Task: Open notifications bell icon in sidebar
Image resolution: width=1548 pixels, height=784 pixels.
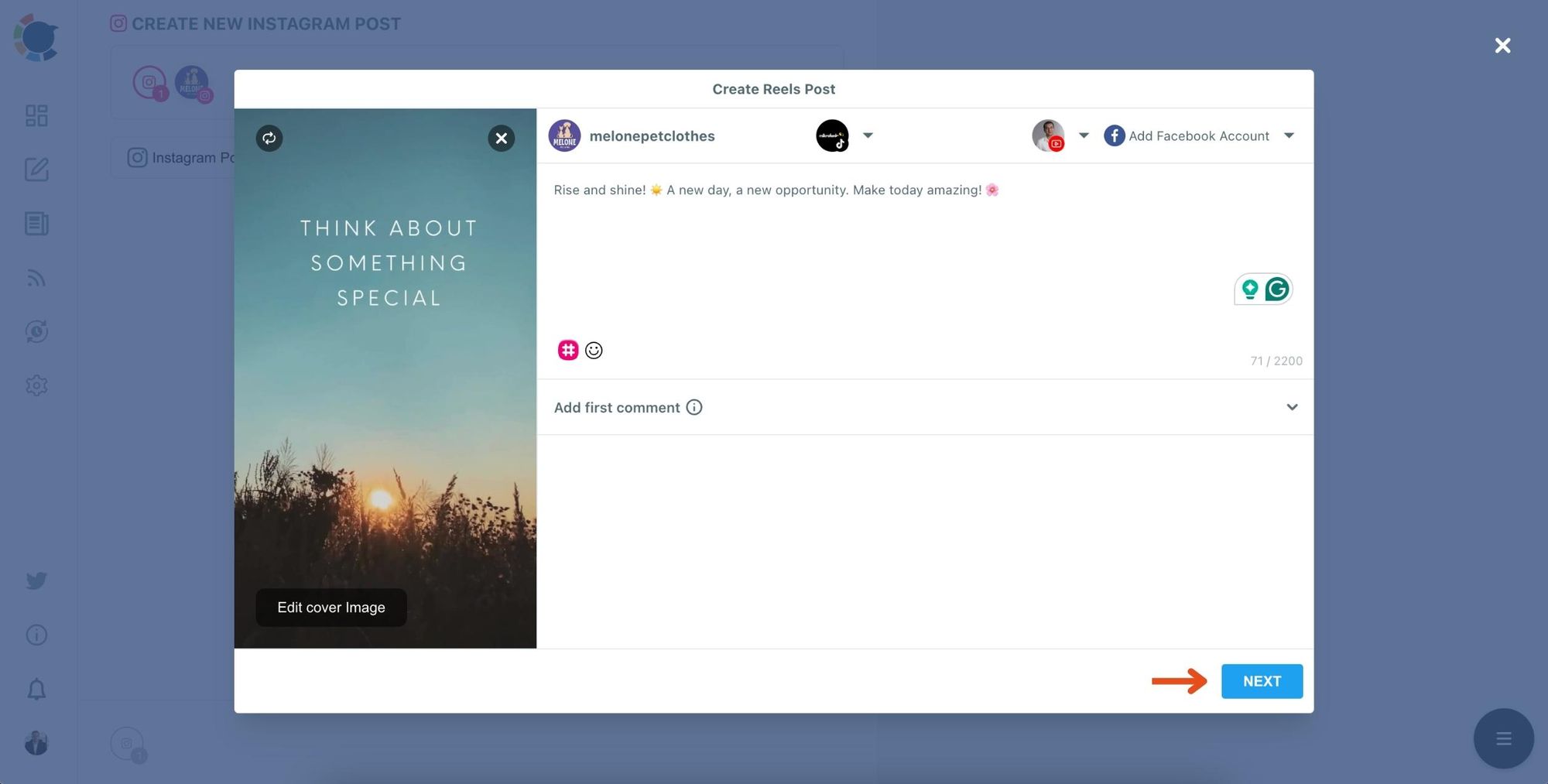Action: click(x=36, y=689)
